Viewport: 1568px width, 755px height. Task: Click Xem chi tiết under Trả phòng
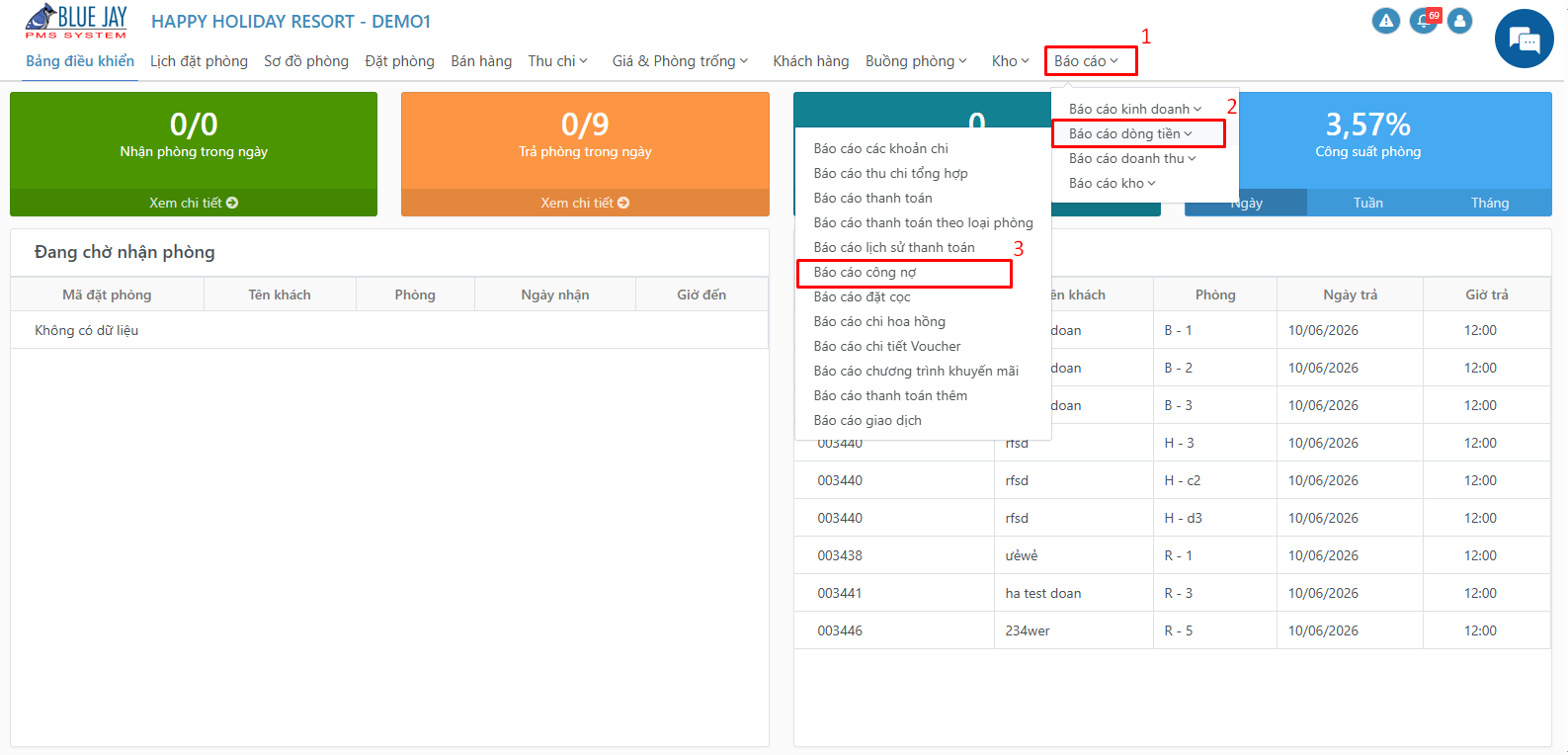585,203
